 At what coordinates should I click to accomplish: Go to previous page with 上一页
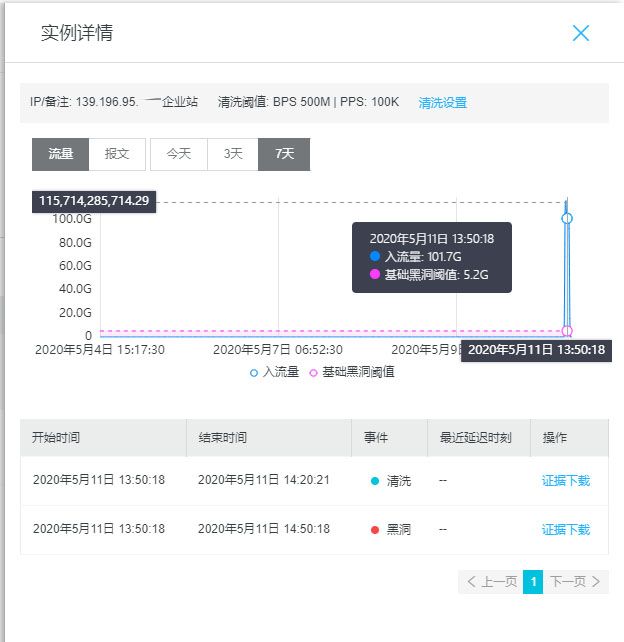(491, 581)
